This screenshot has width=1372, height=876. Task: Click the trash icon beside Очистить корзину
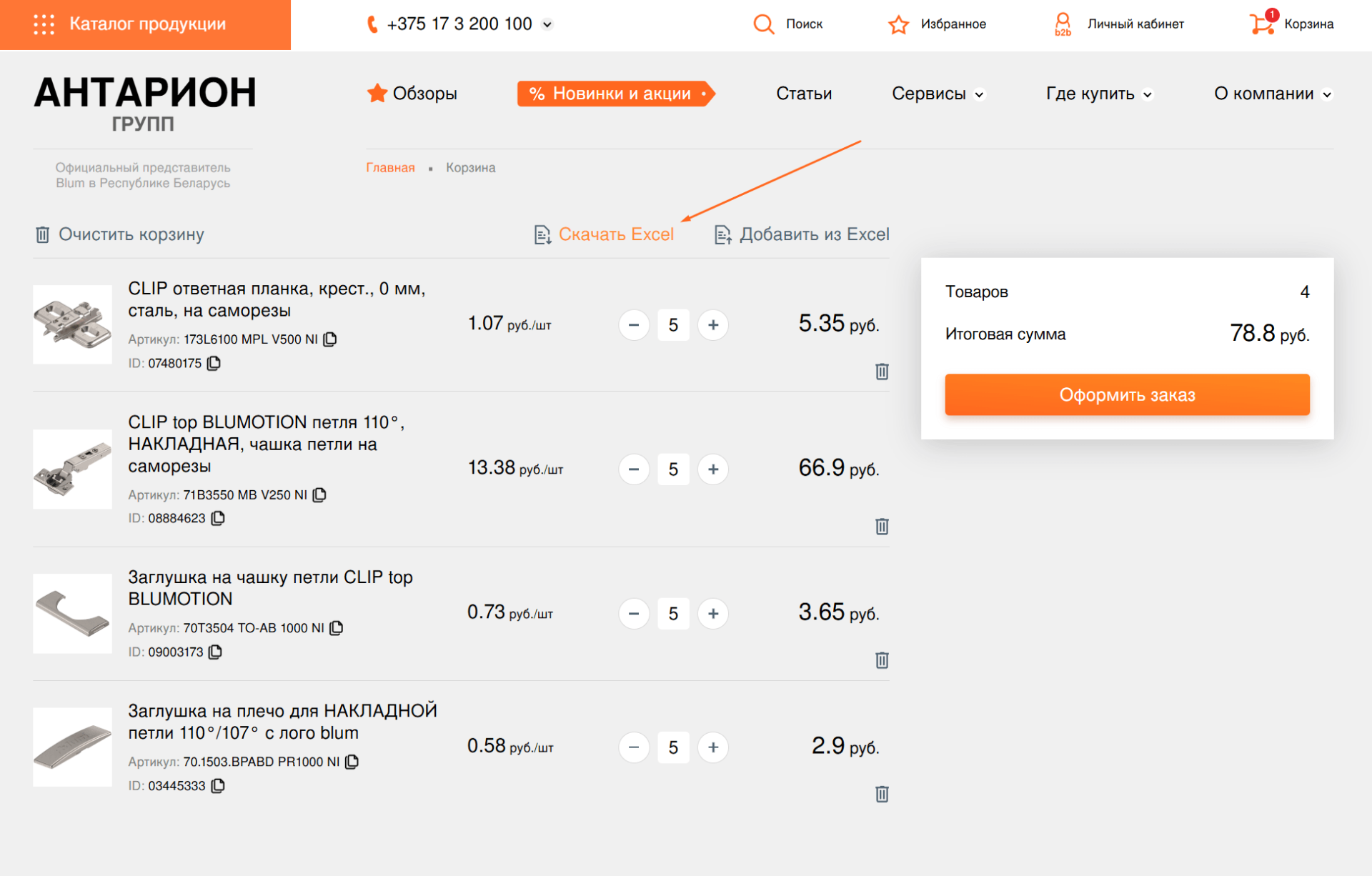(x=42, y=234)
